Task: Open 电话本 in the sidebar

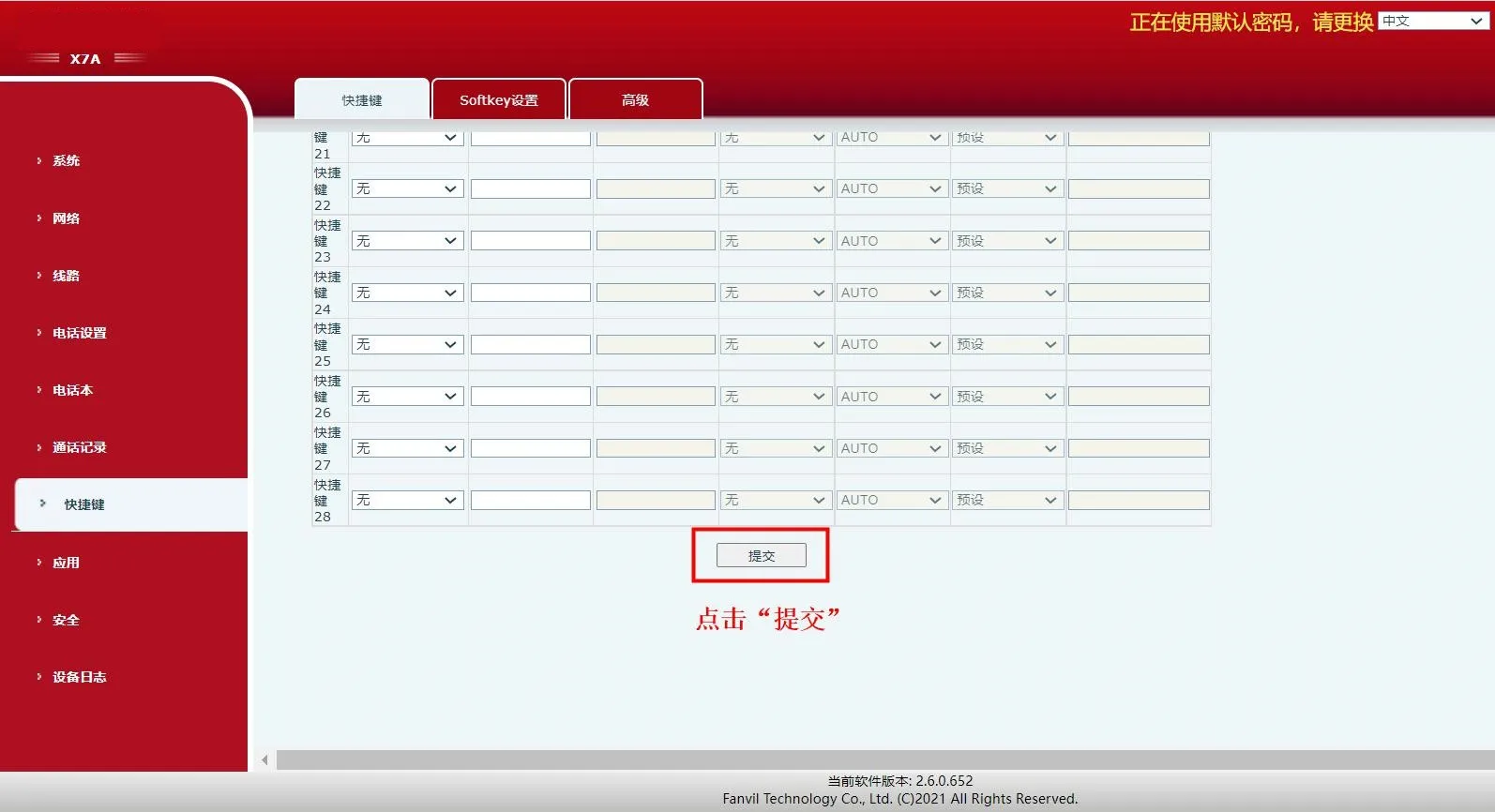Action: click(72, 390)
